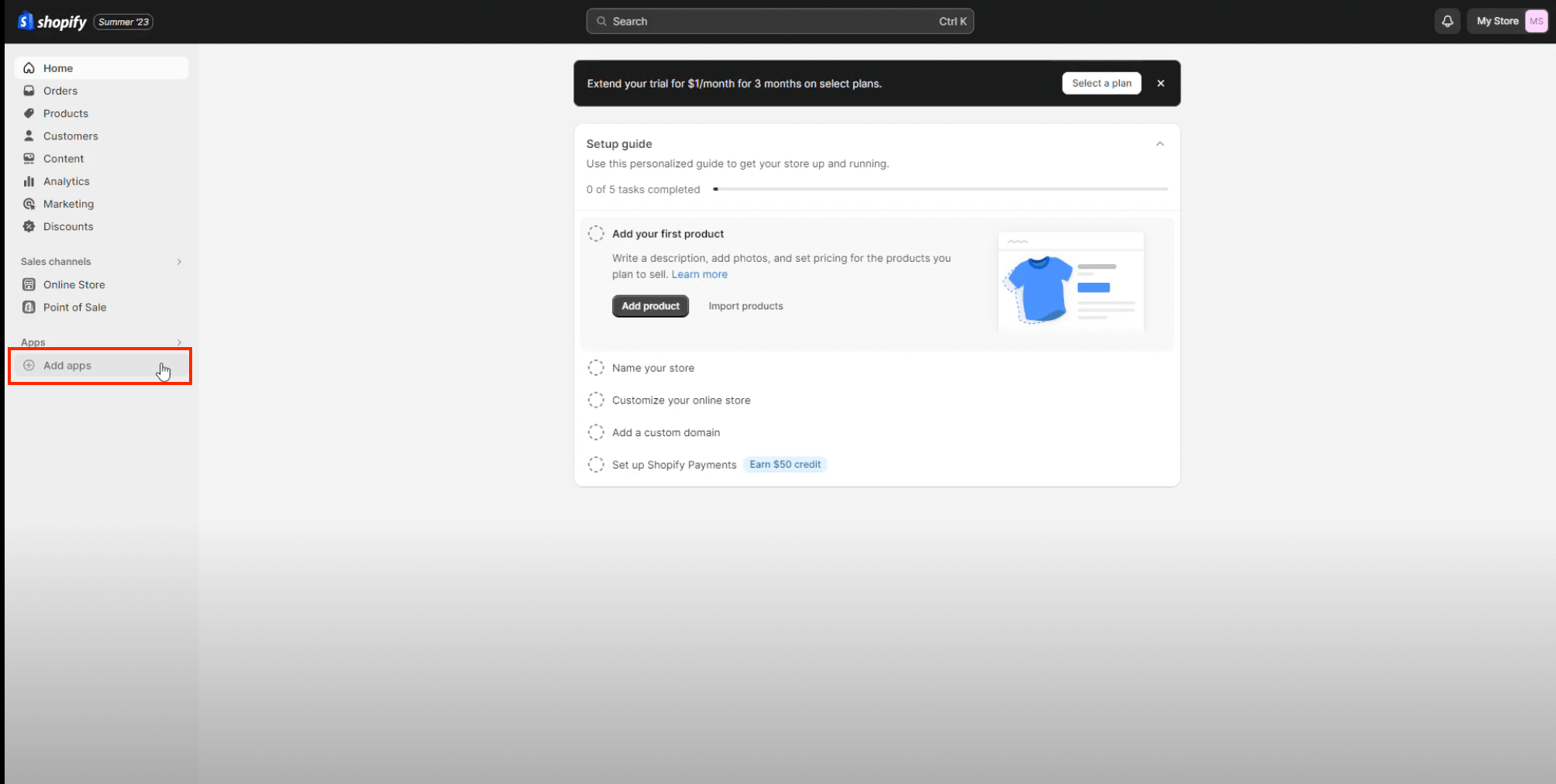
Task: Open Point of Sale channel
Action: [102, 307]
